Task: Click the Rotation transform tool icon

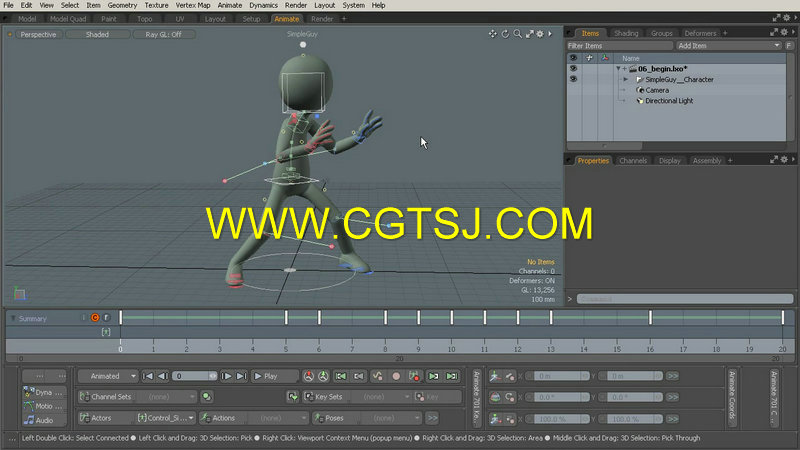Action: (495, 397)
